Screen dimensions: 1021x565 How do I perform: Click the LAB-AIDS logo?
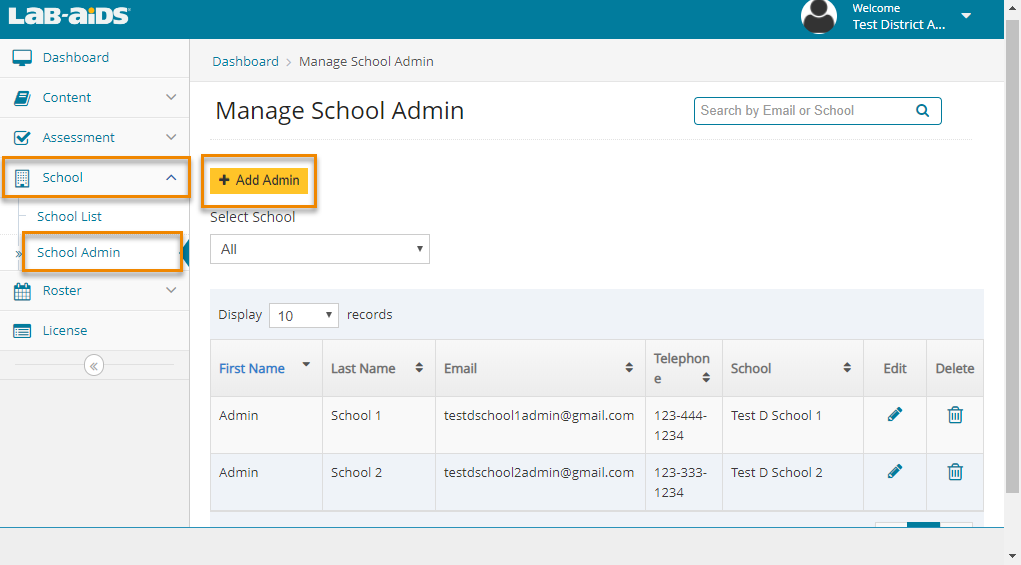point(69,16)
